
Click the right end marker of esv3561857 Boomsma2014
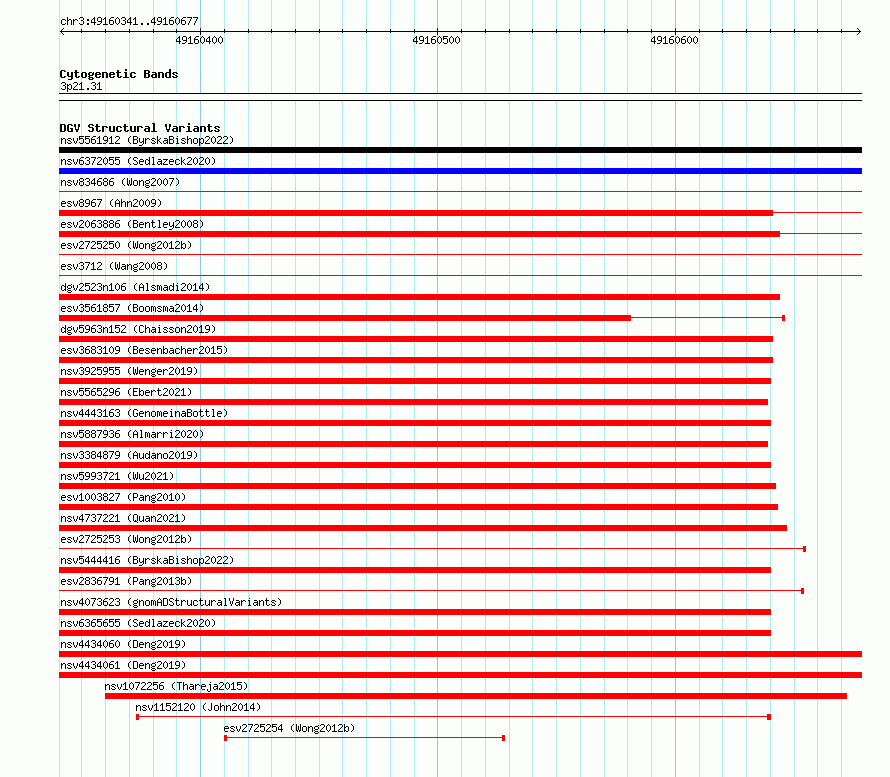coord(783,318)
